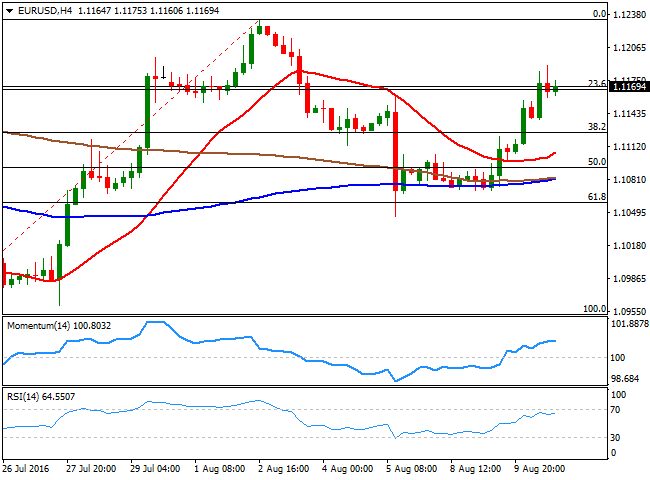This screenshot has width=650, height=480.
Task: Click the RSI scale level 30
Action: coord(616,438)
